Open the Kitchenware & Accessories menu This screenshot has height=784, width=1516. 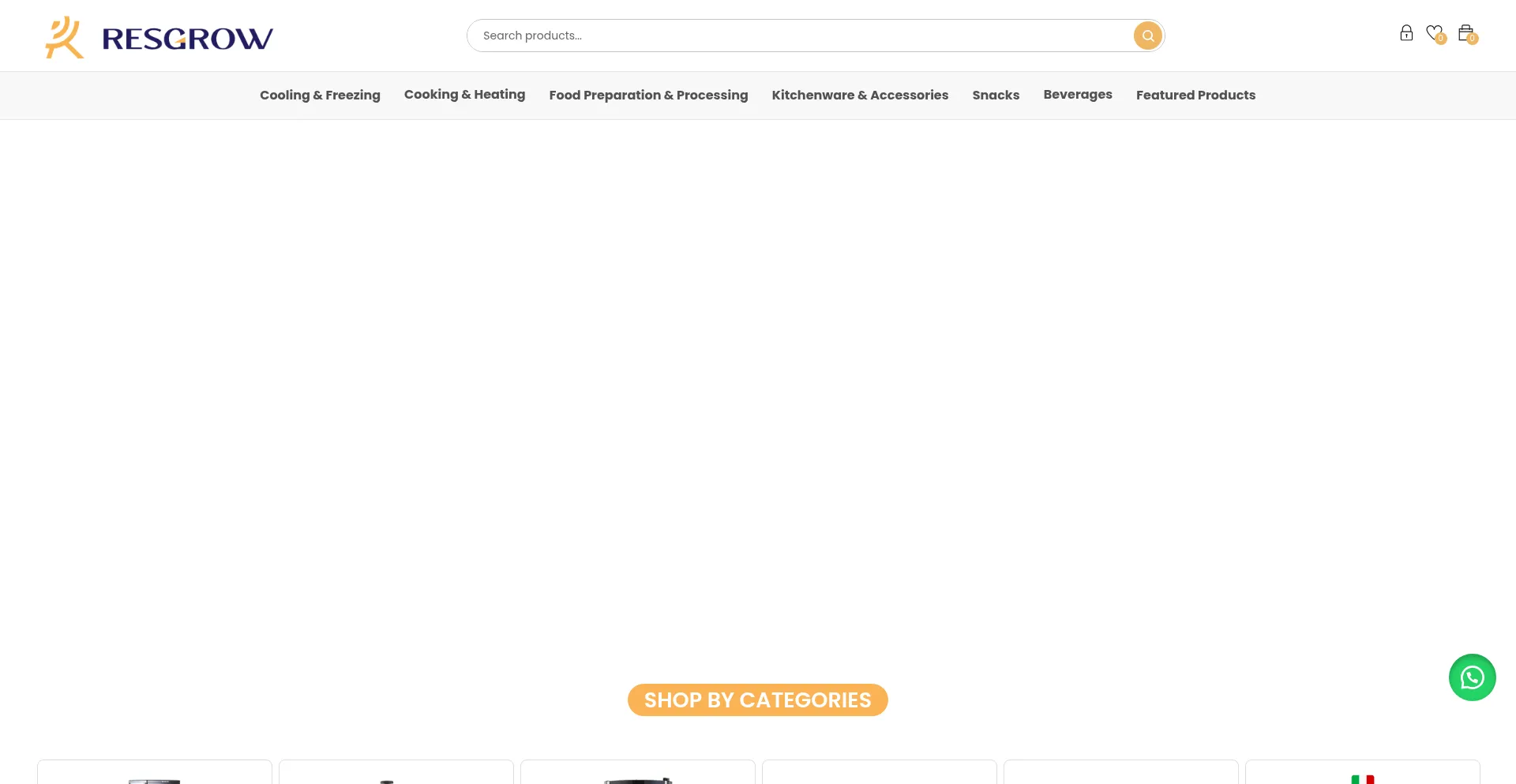coord(860,95)
